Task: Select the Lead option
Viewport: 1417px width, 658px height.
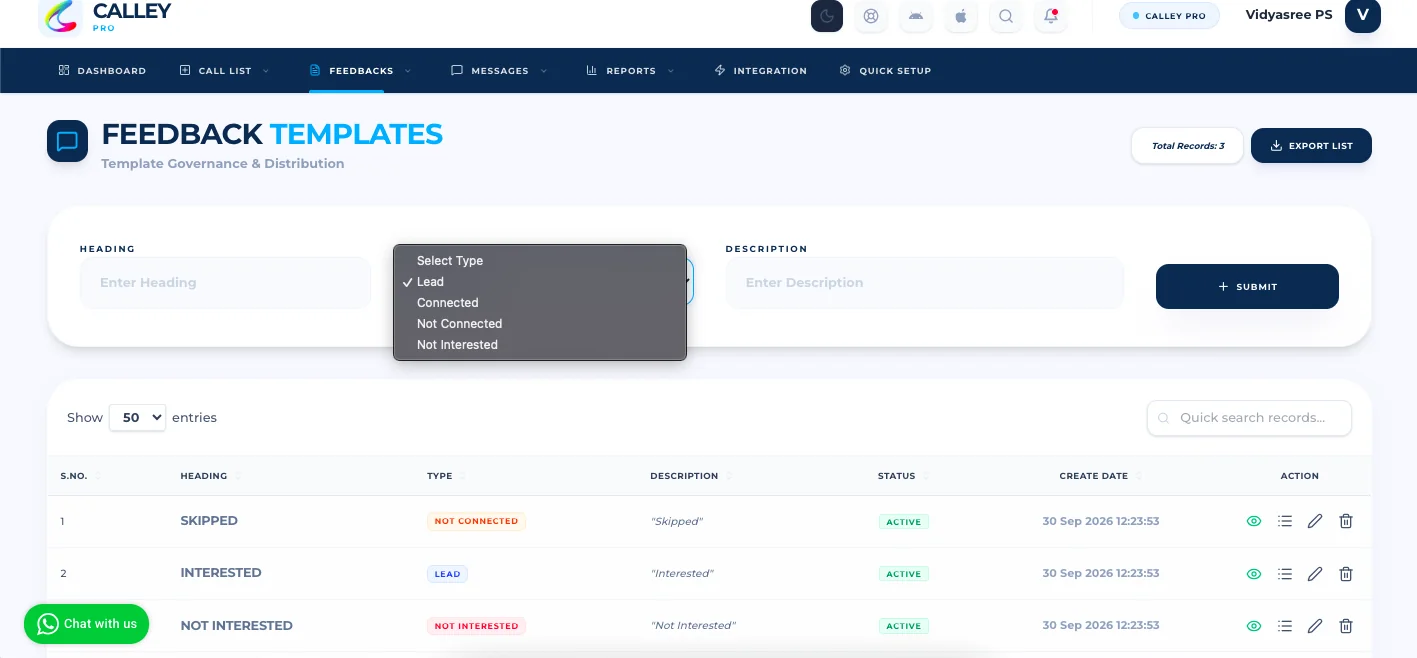Action: click(x=540, y=282)
